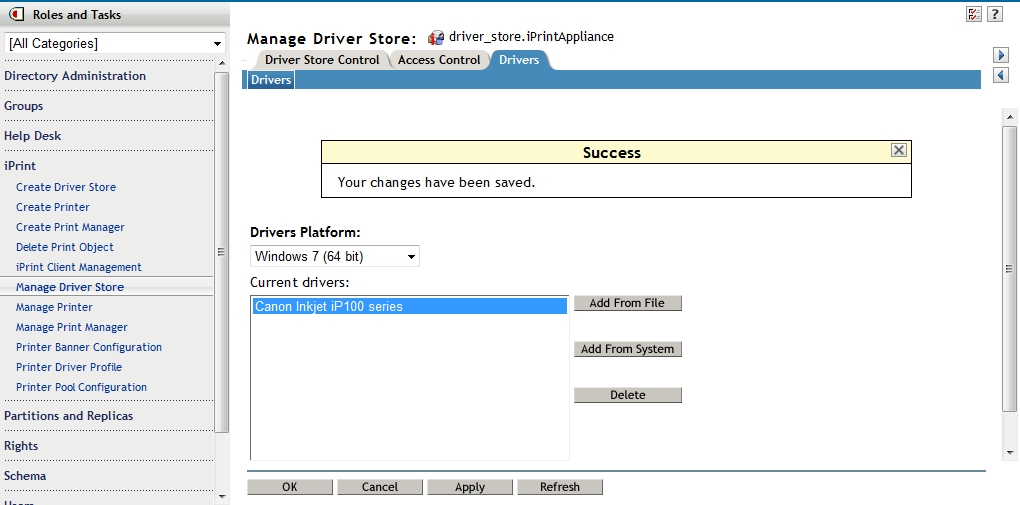This screenshot has height=505, width=1020.
Task: Click the Roles and Tasks header icon
Action: click(18, 14)
